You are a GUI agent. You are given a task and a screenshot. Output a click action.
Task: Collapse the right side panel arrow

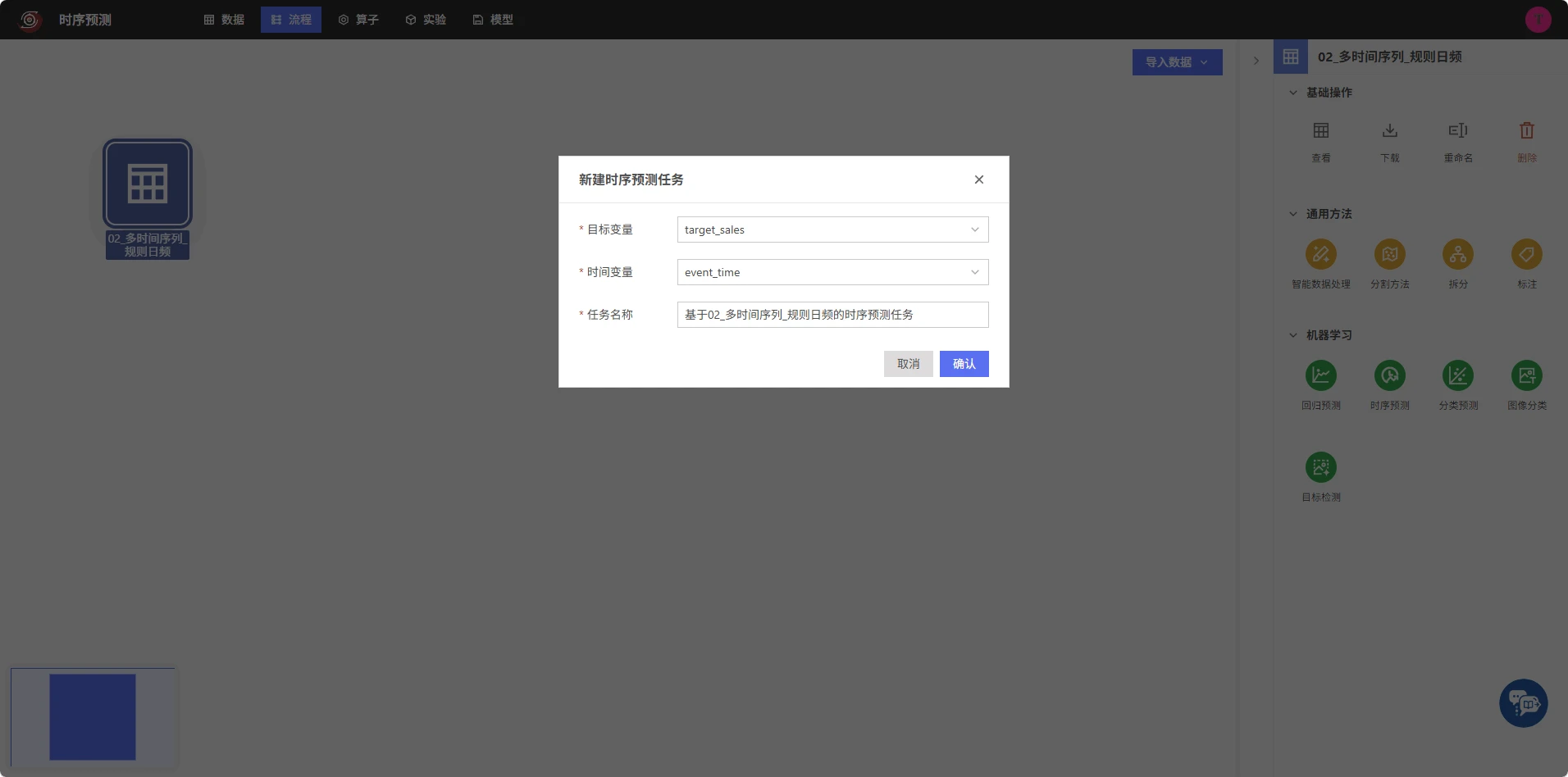[1256, 61]
